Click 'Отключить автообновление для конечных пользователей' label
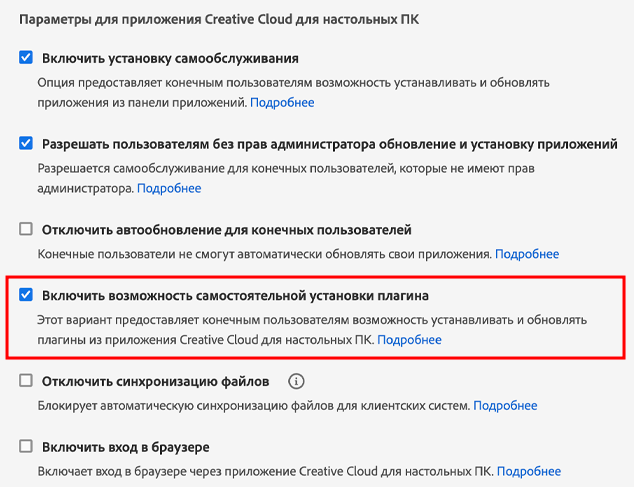Screen dimensions: 634x487 click(226, 230)
